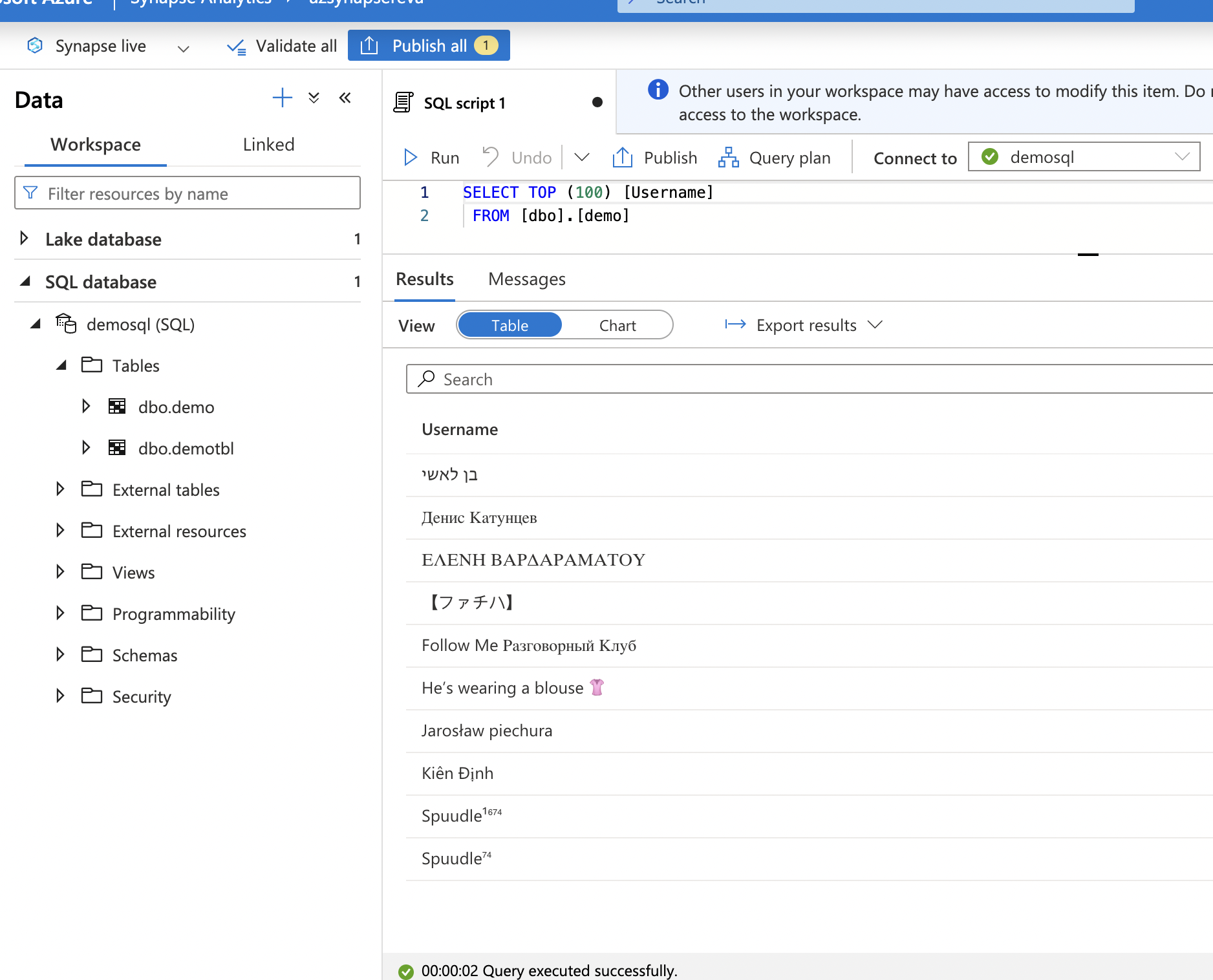Click the demosql database icon
The image size is (1213, 980).
(66, 323)
